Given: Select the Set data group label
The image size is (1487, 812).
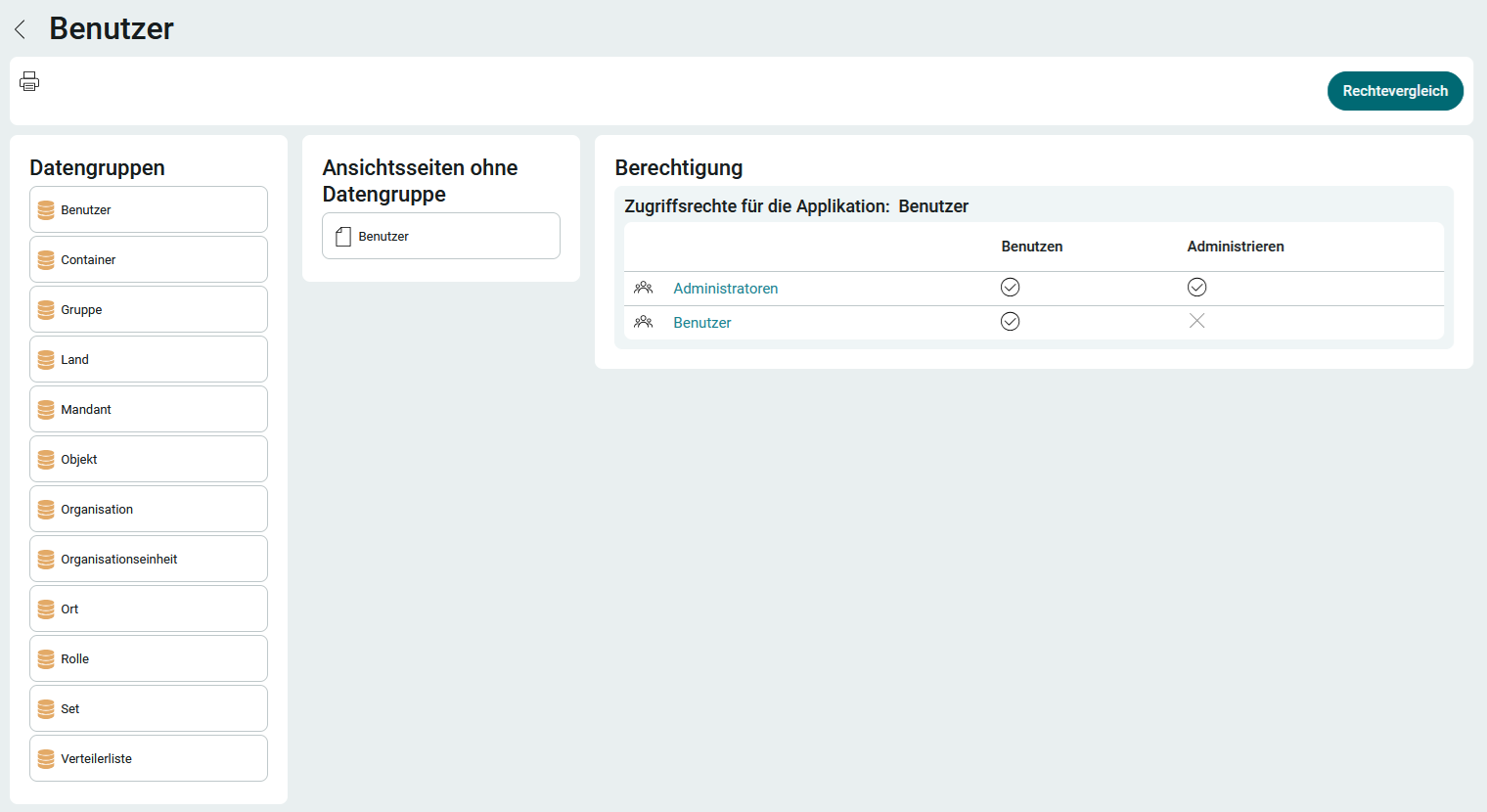Looking at the screenshot, I should [70, 709].
